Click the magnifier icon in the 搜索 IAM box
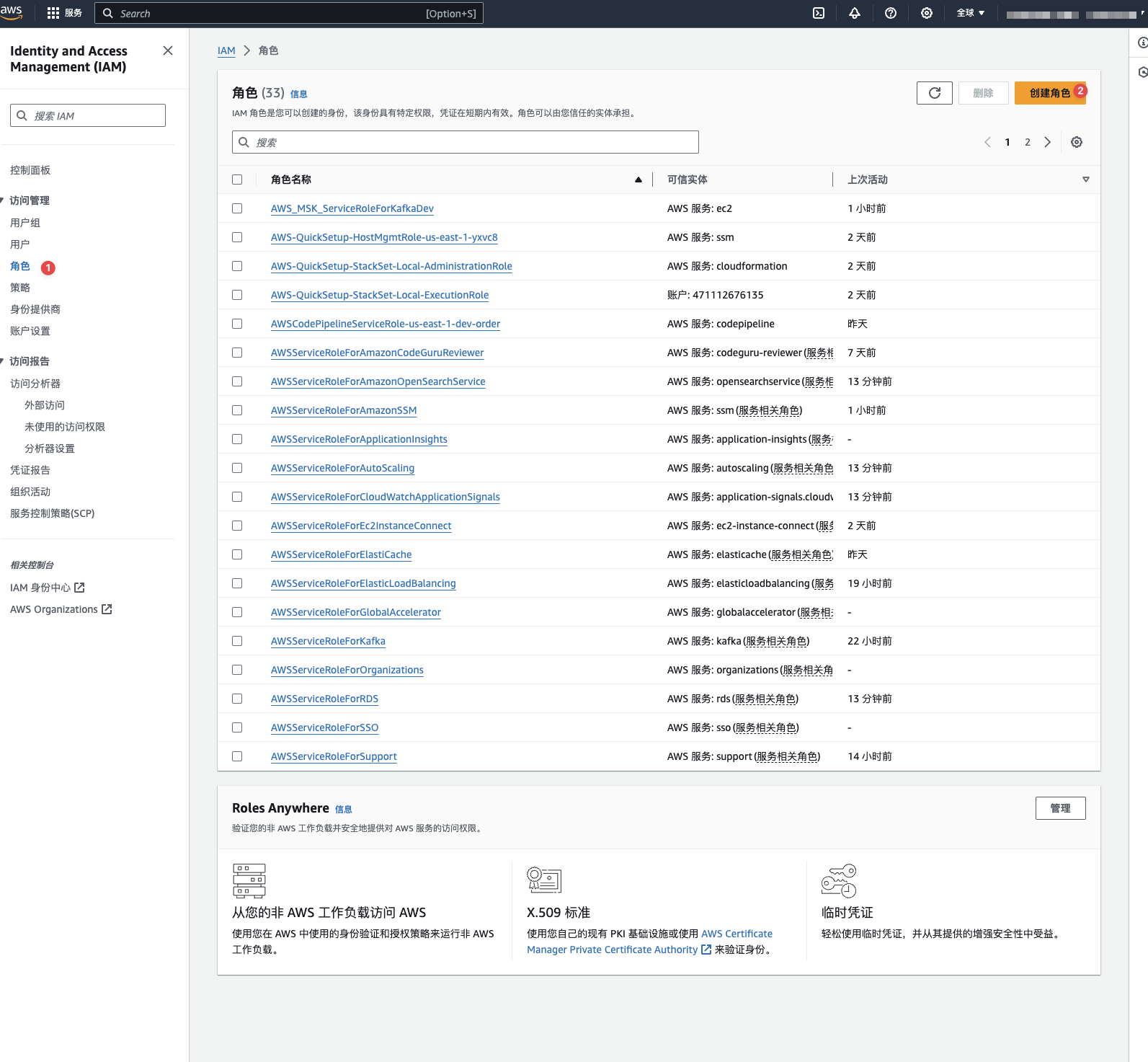The height and width of the screenshot is (1062, 1148). pyautogui.click(x=22, y=115)
